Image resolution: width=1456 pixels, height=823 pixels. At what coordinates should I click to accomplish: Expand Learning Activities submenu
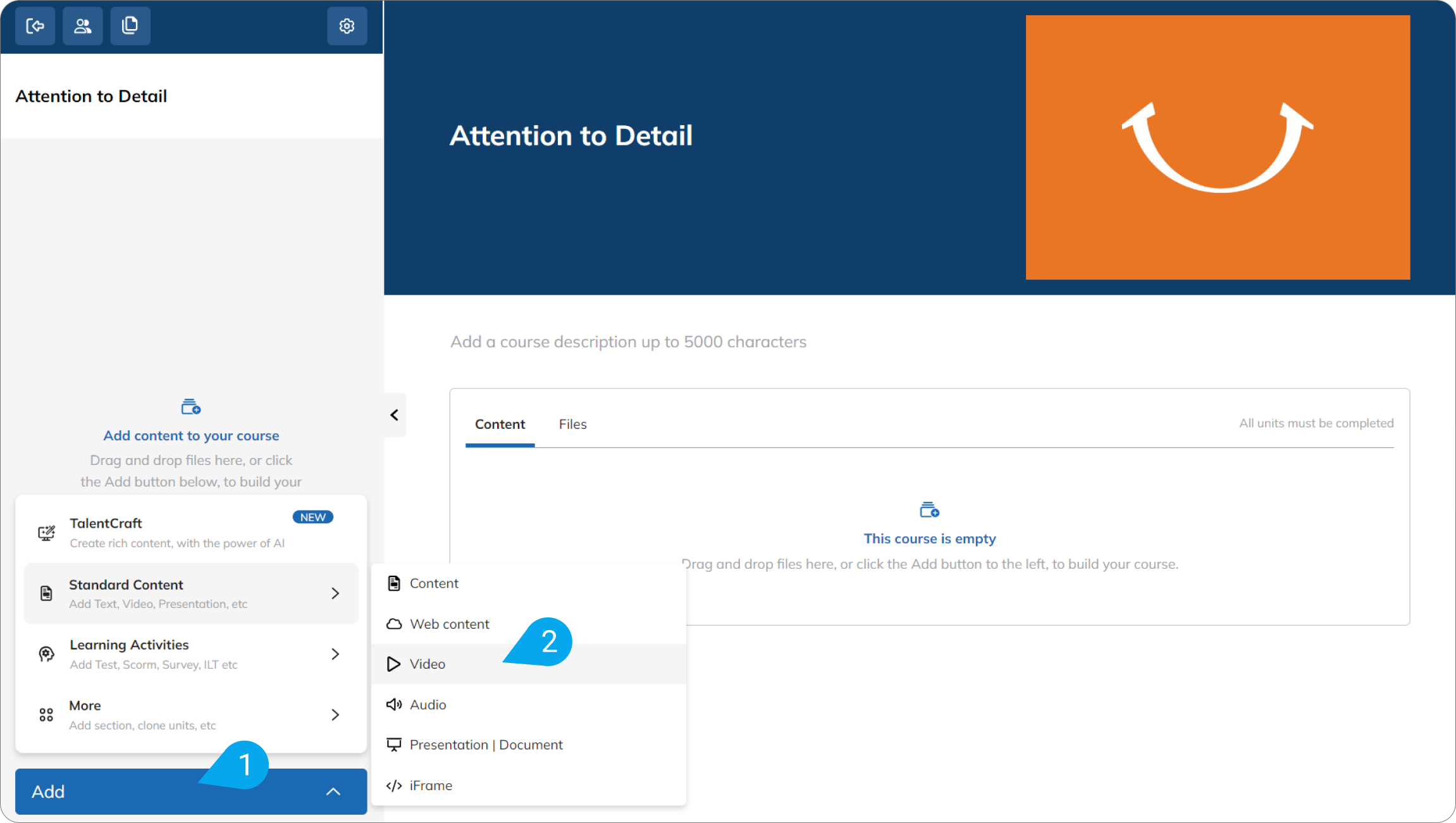tap(191, 654)
